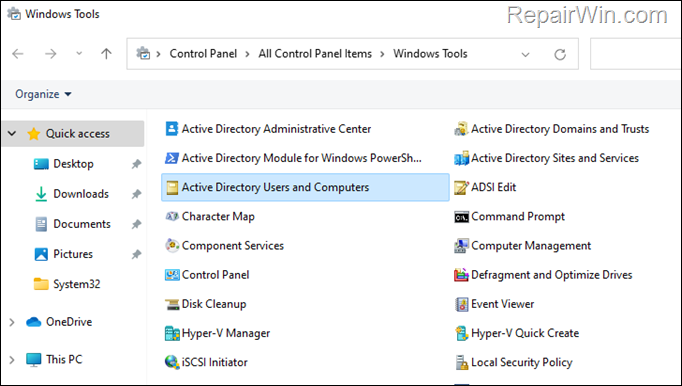Click the iSCSI Initiator icon
The image size is (682, 386).
(172, 363)
